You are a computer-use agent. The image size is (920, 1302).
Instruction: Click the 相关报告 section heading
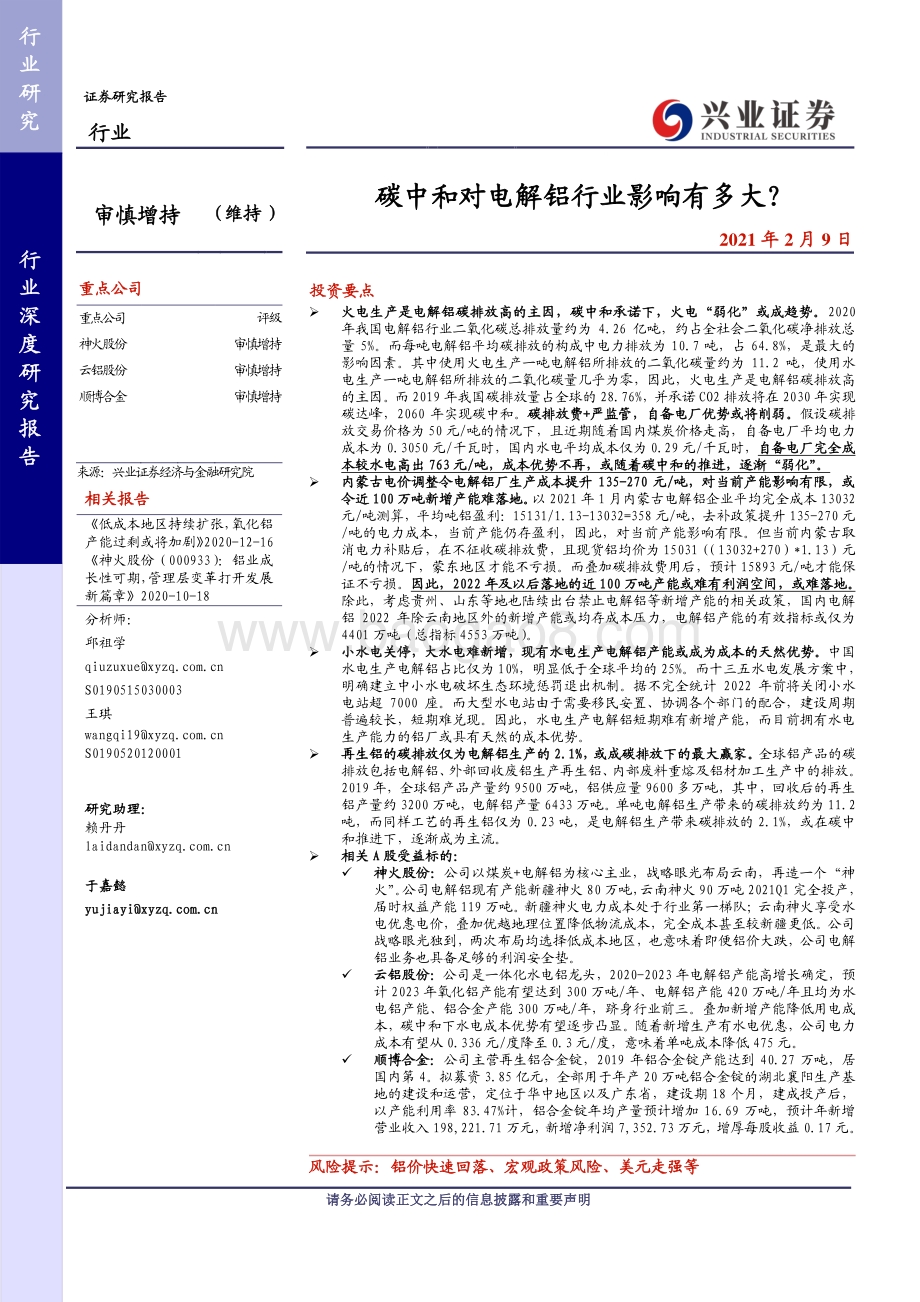(117, 498)
